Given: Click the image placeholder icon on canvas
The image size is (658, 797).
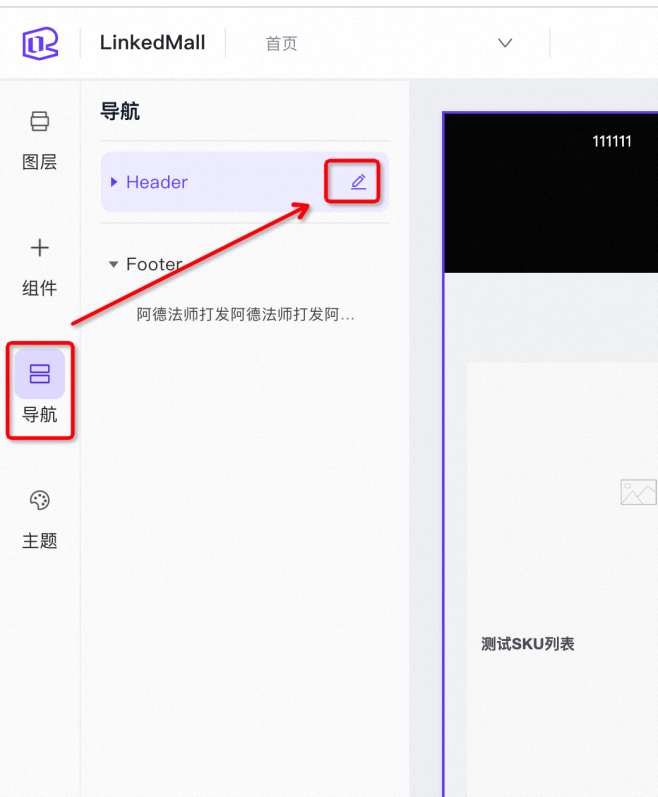Looking at the screenshot, I should (637, 492).
